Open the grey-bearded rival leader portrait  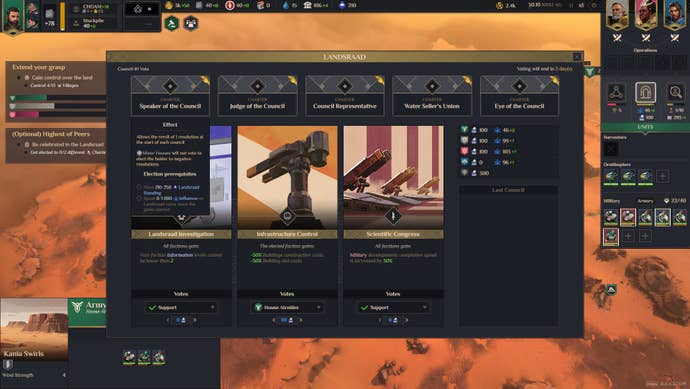(x=617, y=15)
